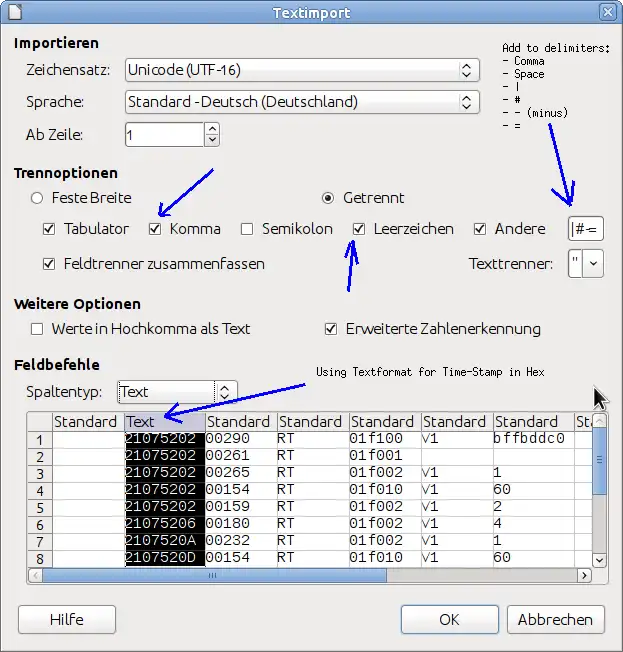The image size is (623, 652).
Task: Enable the Semikolon checkbox
Action: click(247, 229)
